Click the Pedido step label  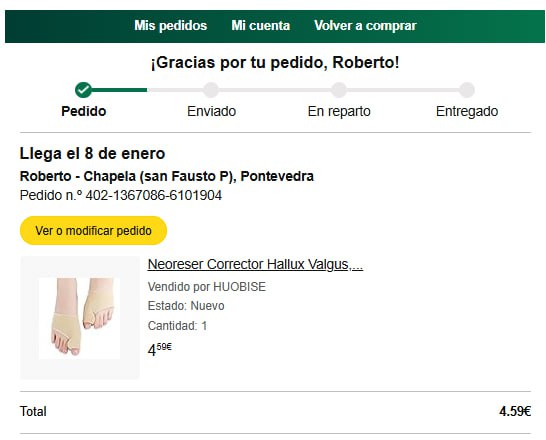[84, 111]
